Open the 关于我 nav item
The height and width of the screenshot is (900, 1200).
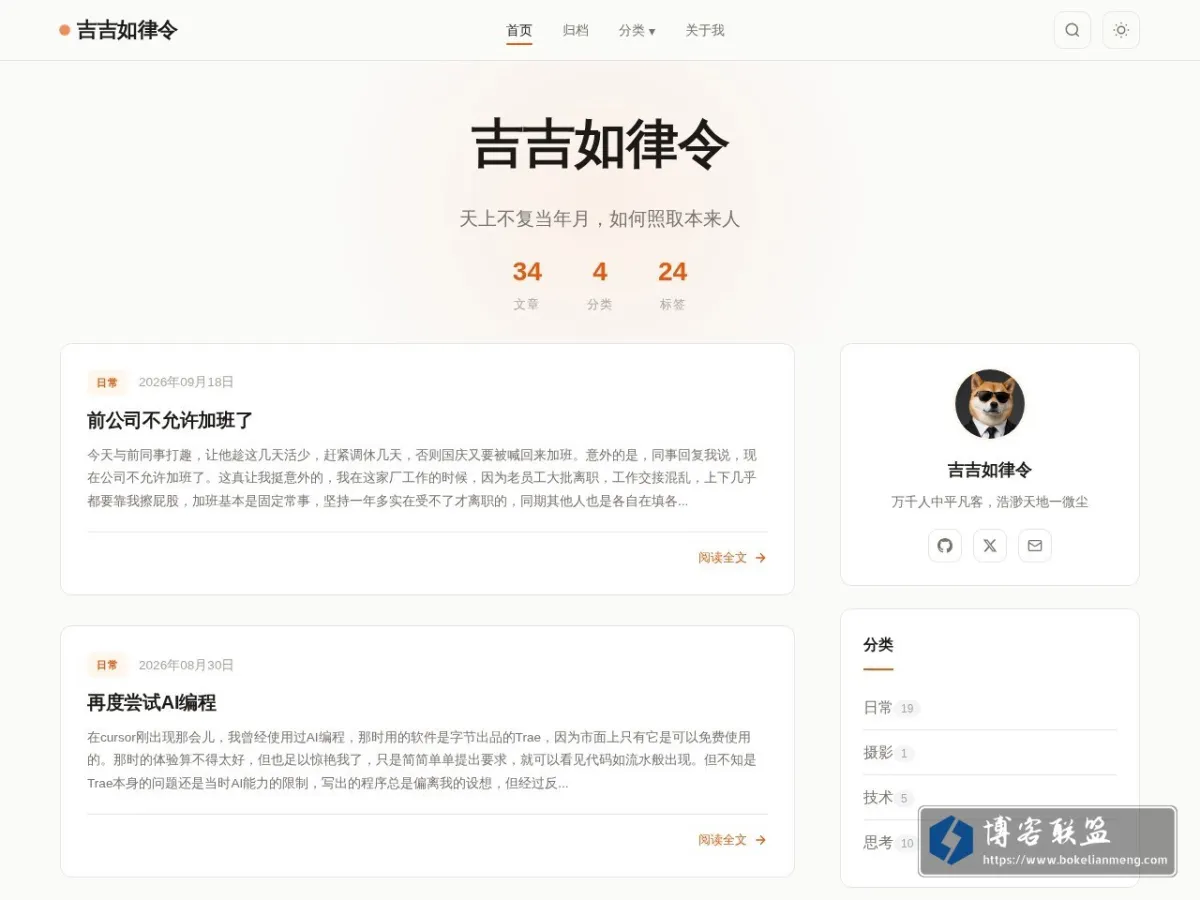[705, 31]
